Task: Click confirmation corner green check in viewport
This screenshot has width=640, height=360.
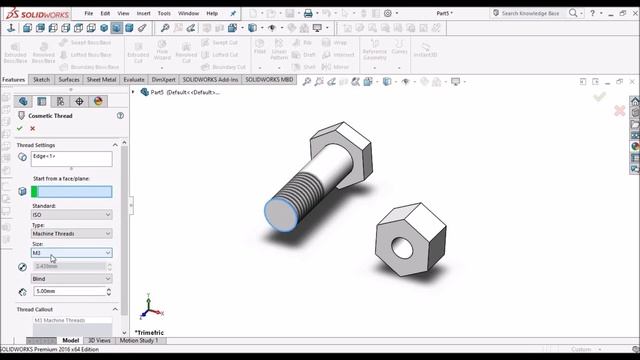Action: (x=600, y=97)
